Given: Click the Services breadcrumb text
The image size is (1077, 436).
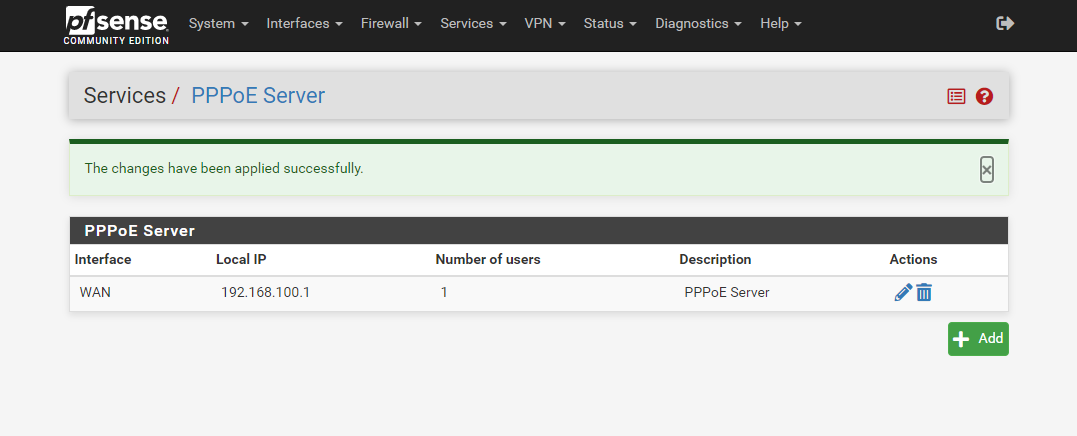Looking at the screenshot, I should tap(124, 96).
